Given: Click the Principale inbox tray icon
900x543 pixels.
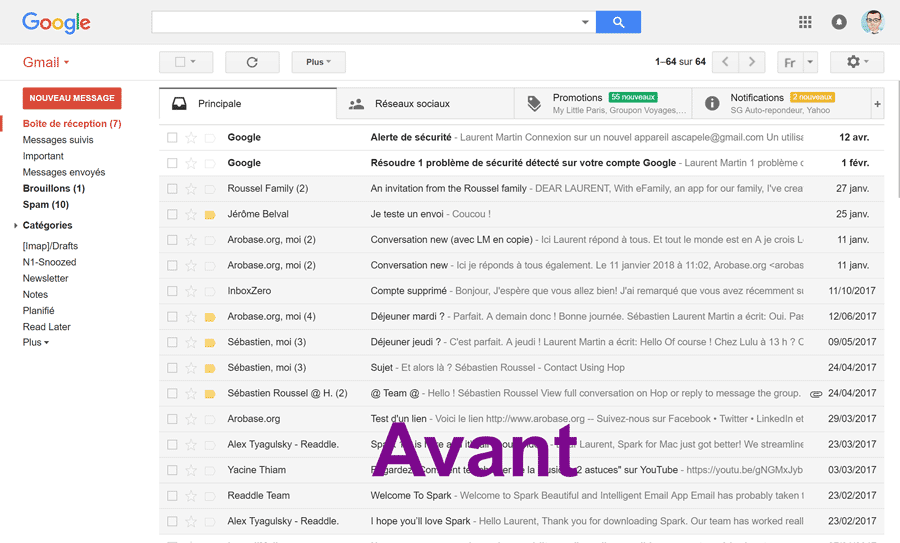Looking at the screenshot, I should tap(179, 104).
